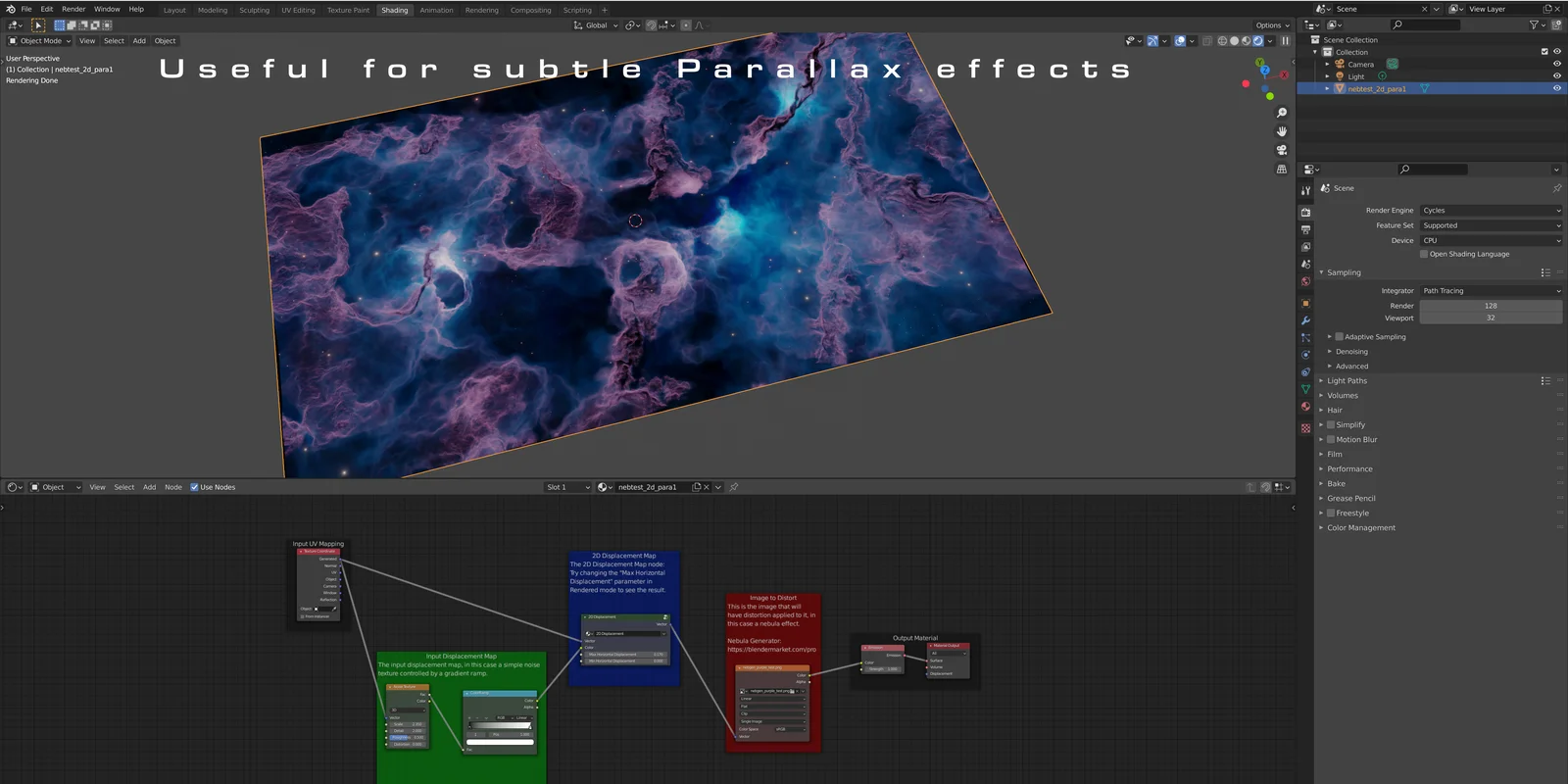Screen dimensions: 1568x784
Task: Select Rendered viewport shading mode
Action: click(x=1257, y=41)
